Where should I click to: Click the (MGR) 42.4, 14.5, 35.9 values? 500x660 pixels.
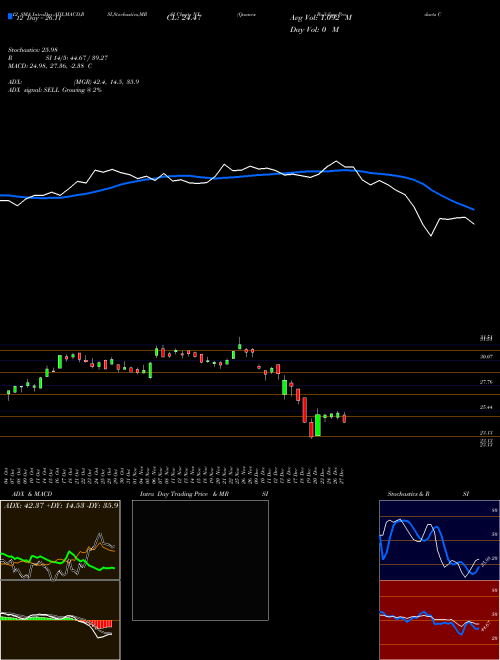coord(106,82)
